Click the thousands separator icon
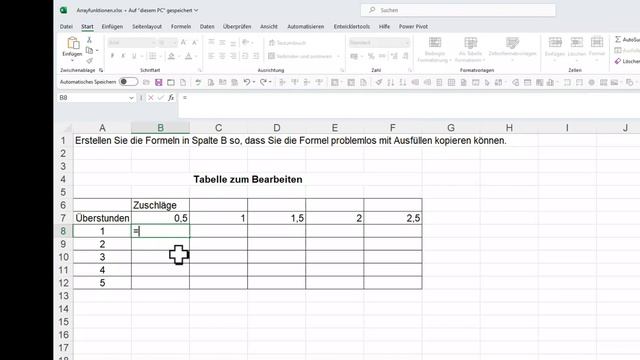640x360 pixels. click(x=382, y=56)
